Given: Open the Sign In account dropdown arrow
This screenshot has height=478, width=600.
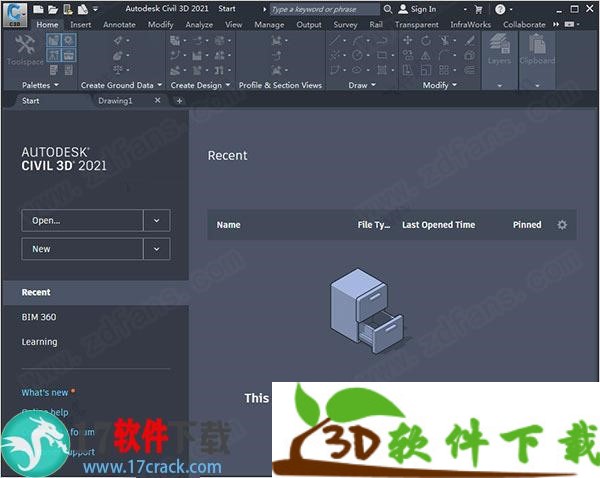Looking at the screenshot, I should click(x=465, y=10).
